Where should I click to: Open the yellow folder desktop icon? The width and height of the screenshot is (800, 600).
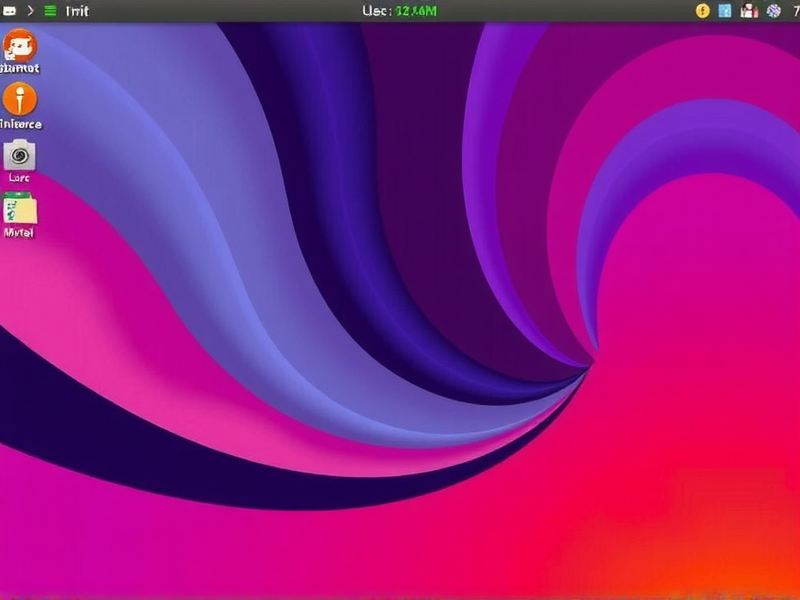click(19, 208)
